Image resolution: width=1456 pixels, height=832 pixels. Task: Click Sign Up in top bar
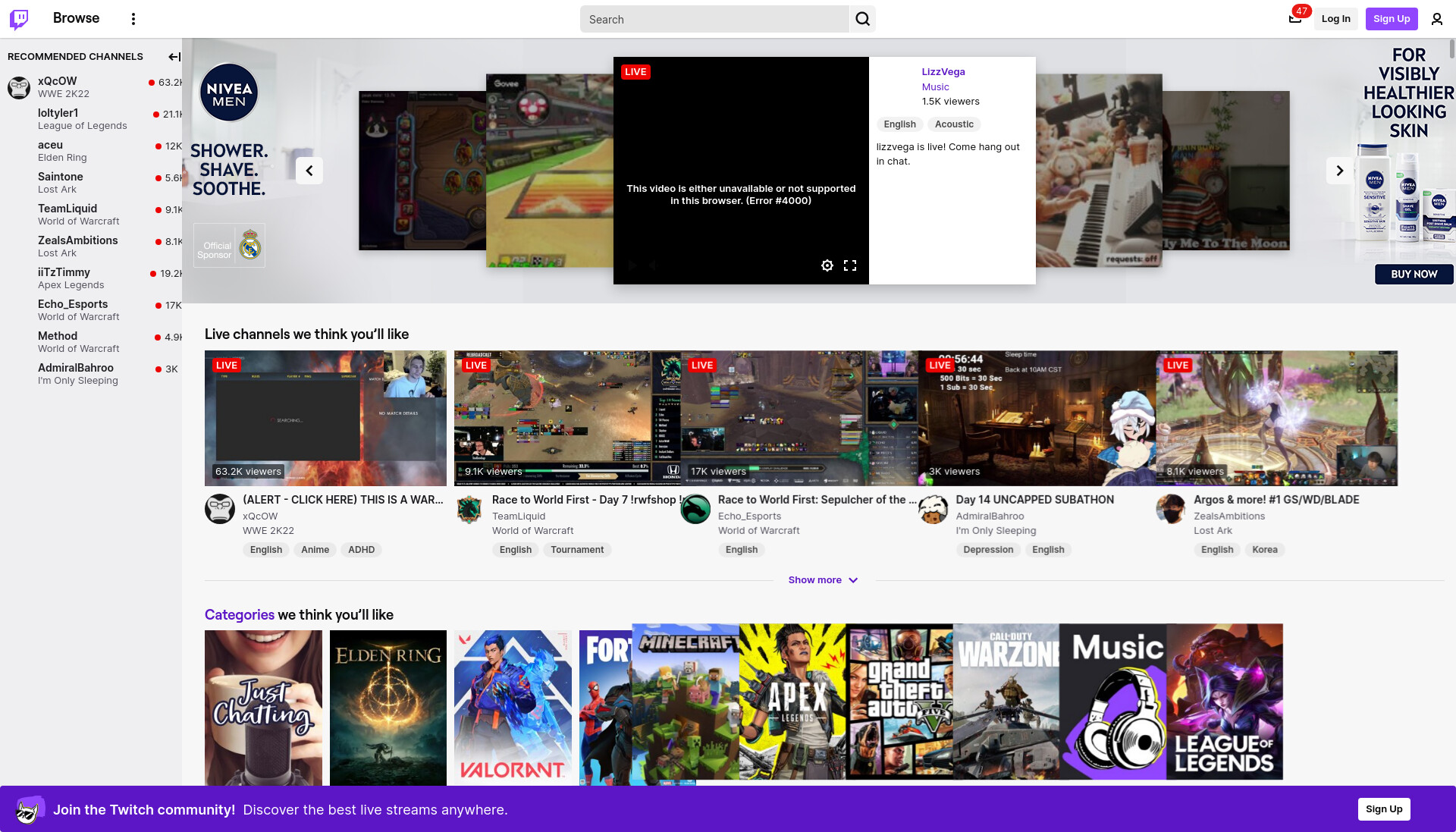1392,19
